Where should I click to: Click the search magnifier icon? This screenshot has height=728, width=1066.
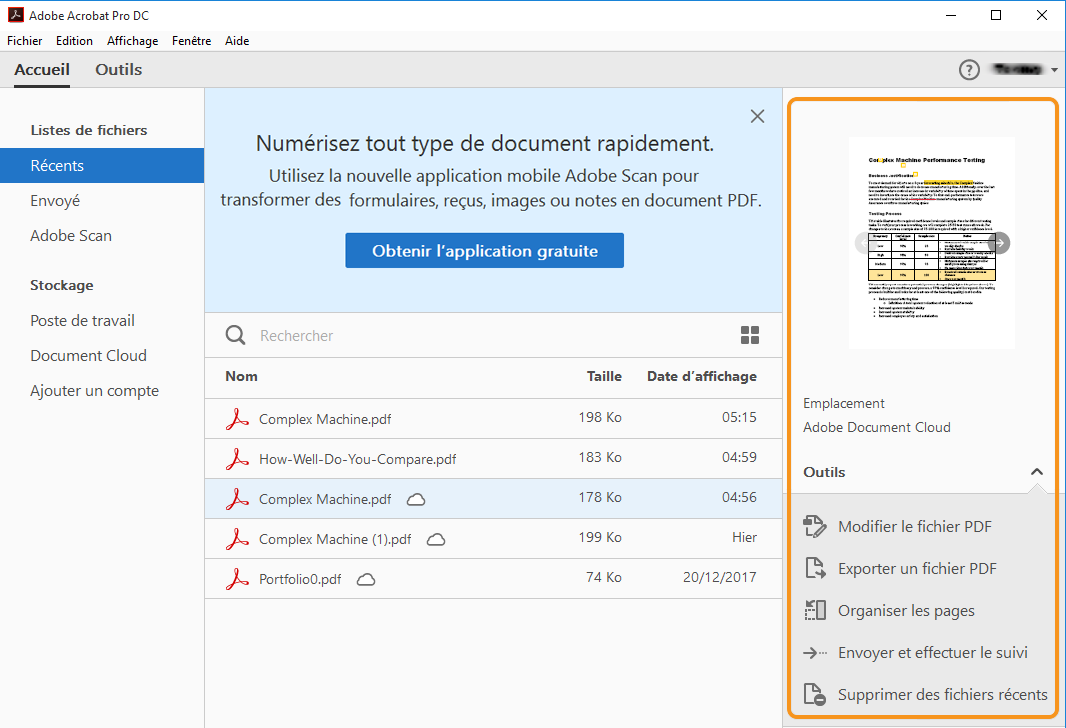pos(236,335)
